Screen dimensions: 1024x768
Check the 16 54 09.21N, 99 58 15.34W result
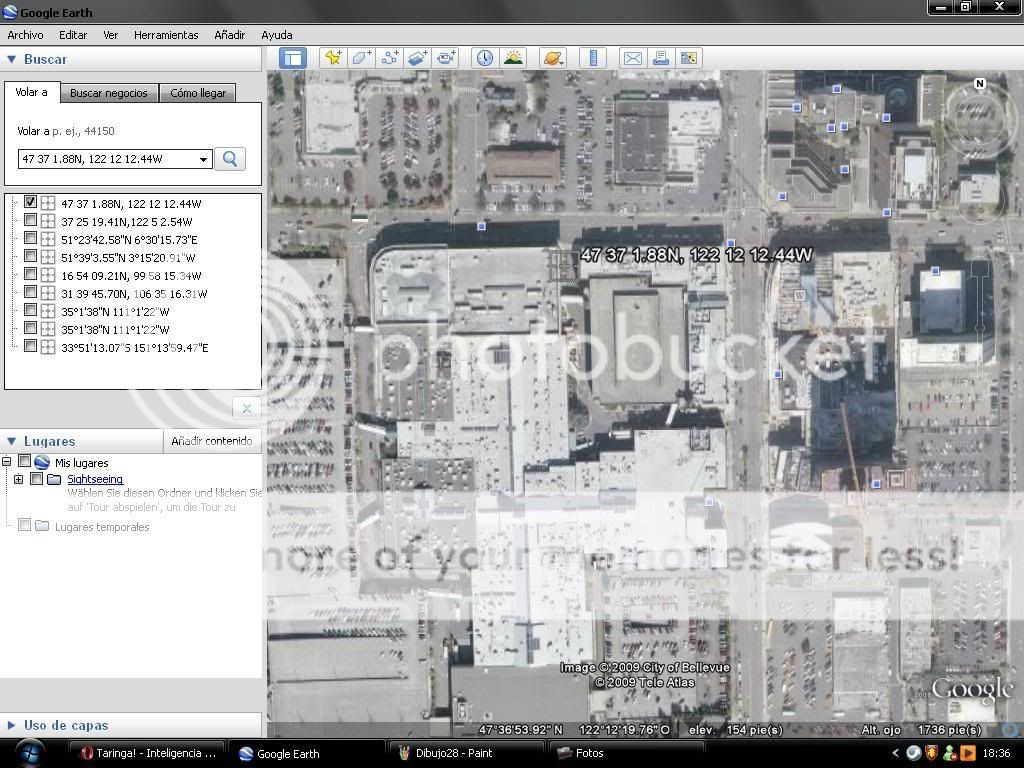click(x=30, y=274)
